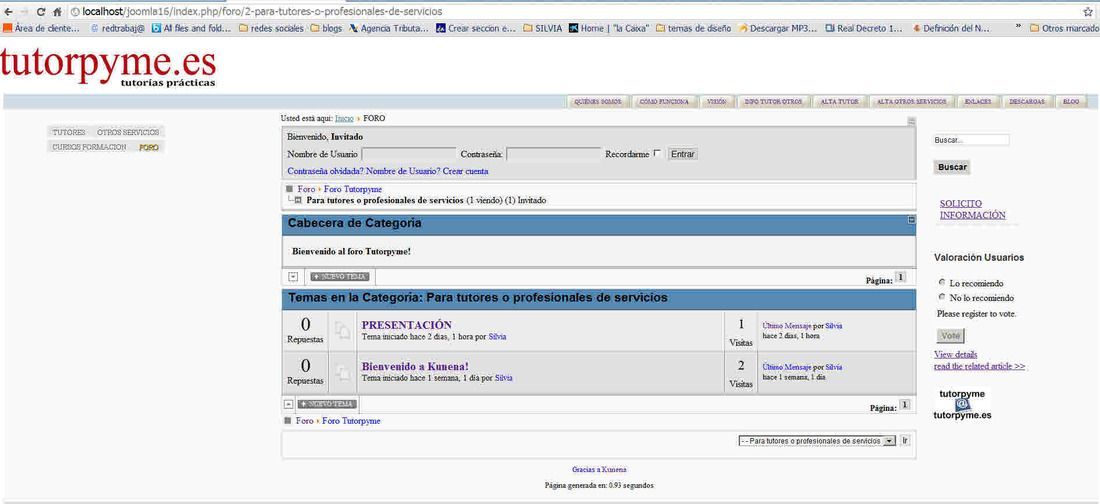Collapse the login box with its toggle
Image resolution: width=1100 pixels, height=504 pixels.
click(x=911, y=121)
